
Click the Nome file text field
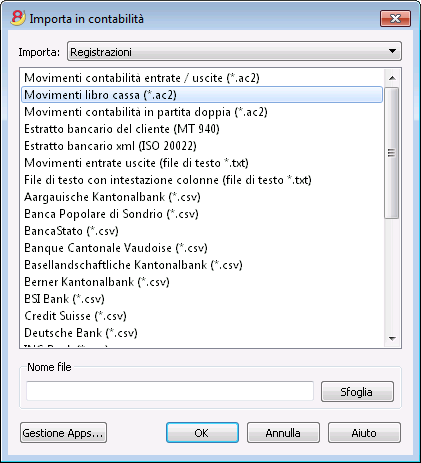[170, 391]
